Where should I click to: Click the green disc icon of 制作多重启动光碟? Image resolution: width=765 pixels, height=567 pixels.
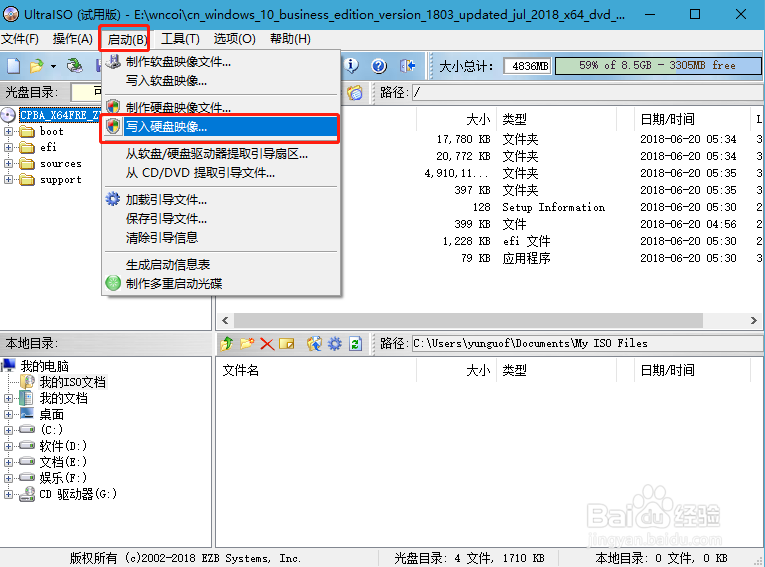coord(113,283)
